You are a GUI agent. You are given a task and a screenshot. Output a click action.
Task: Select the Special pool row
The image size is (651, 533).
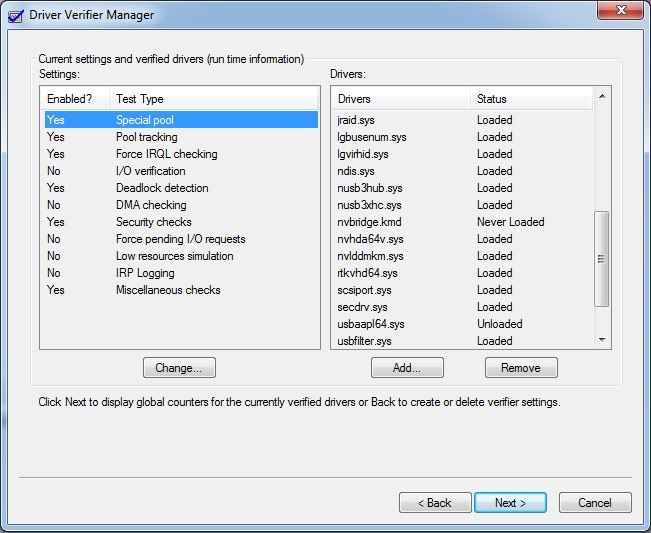click(x=181, y=120)
